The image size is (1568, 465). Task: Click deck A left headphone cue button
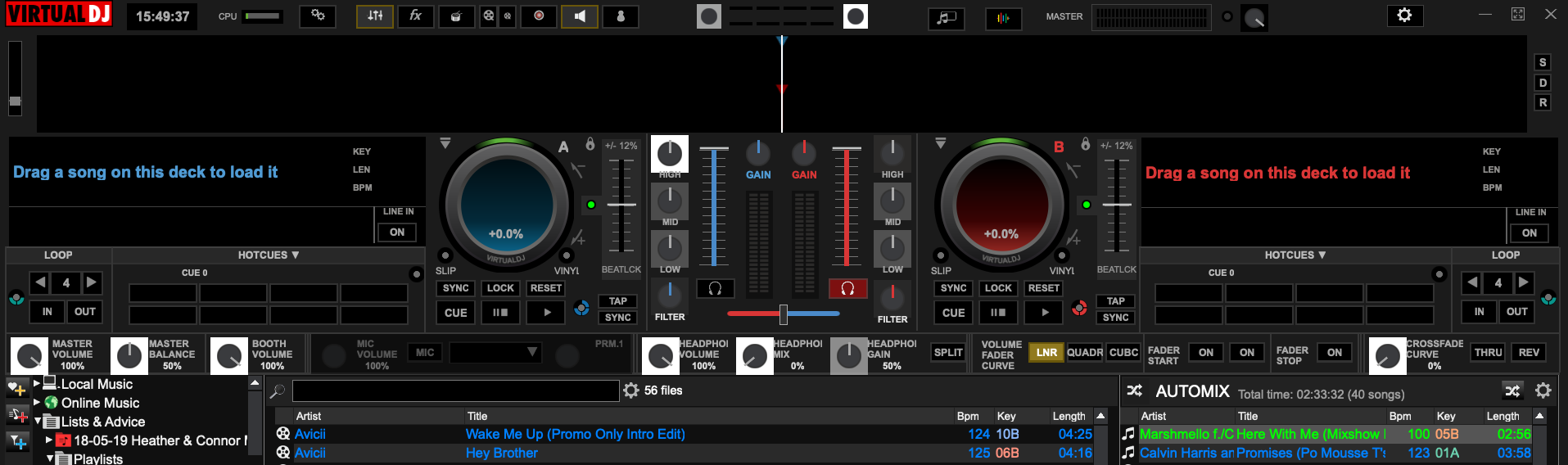(x=715, y=288)
